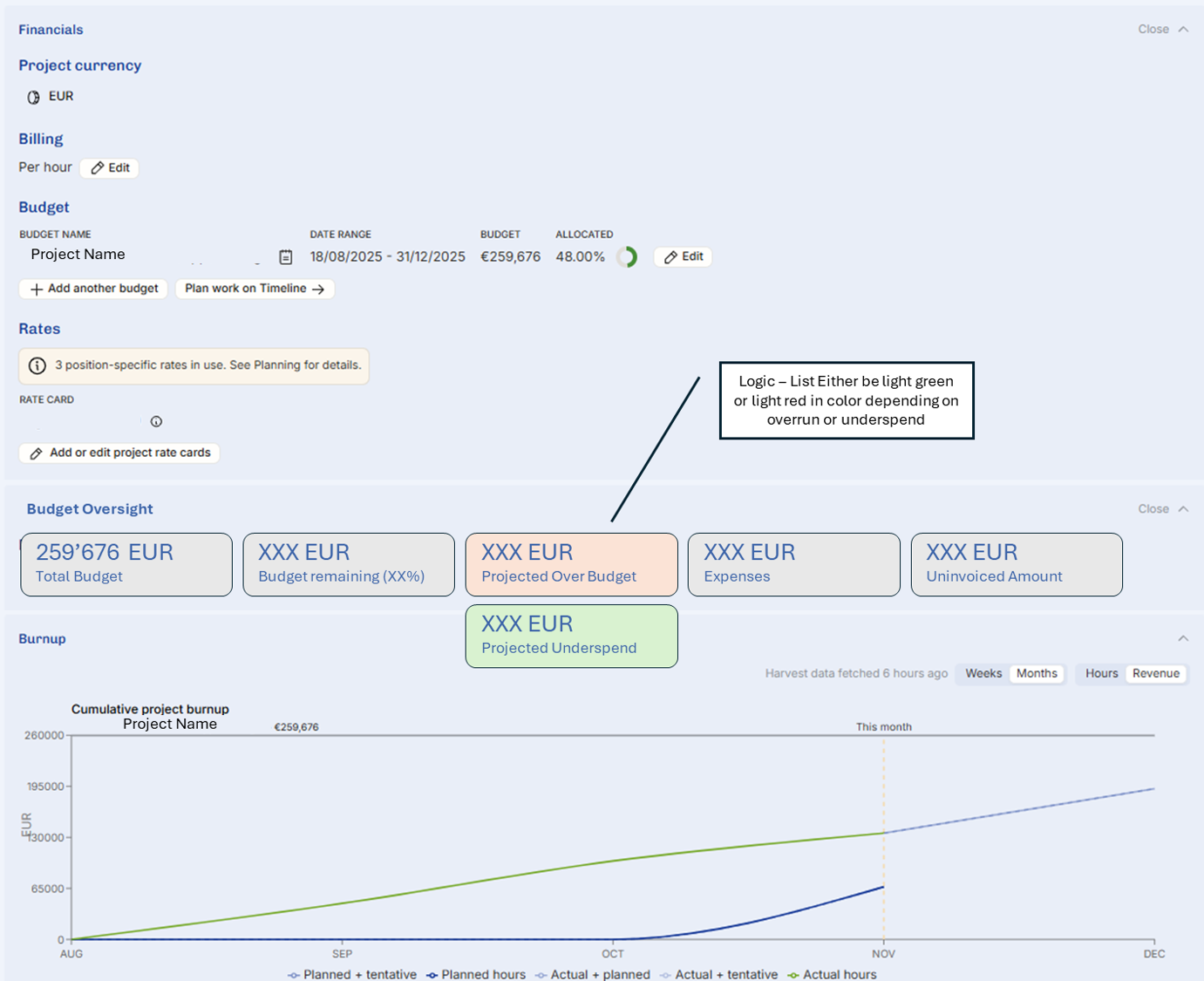Image resolution: width=1204 pixels, height=981 pixels.
Task: Click the currency icon beside EUR
Action: click(x=33, y=97)
